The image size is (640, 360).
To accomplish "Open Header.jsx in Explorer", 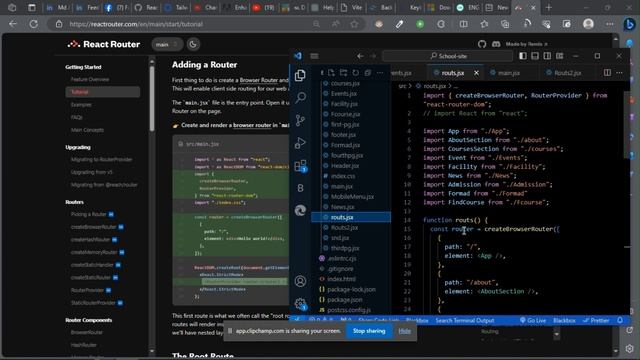I will click(x=345, y=166).
